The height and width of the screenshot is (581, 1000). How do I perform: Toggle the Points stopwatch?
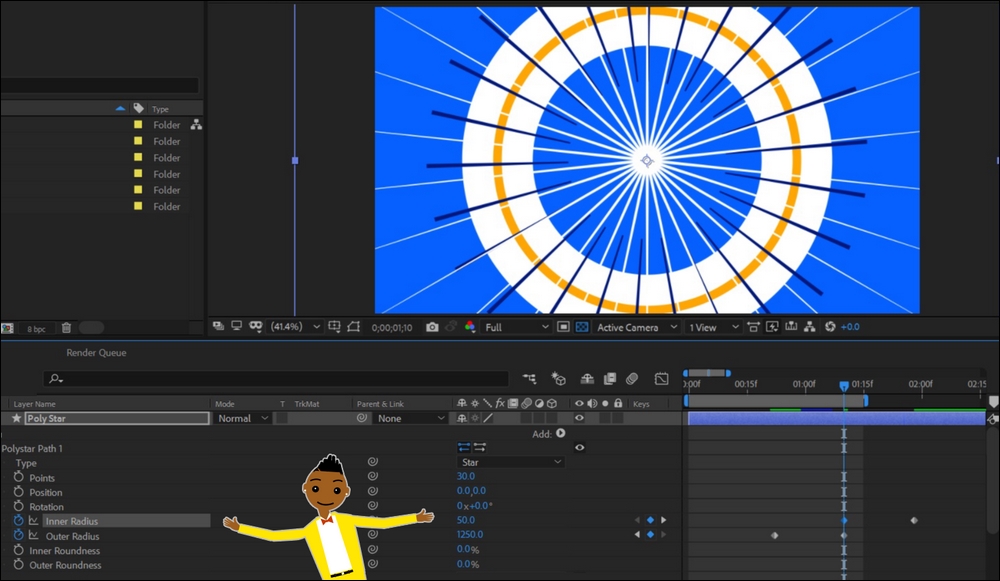(x=18, y=477)
